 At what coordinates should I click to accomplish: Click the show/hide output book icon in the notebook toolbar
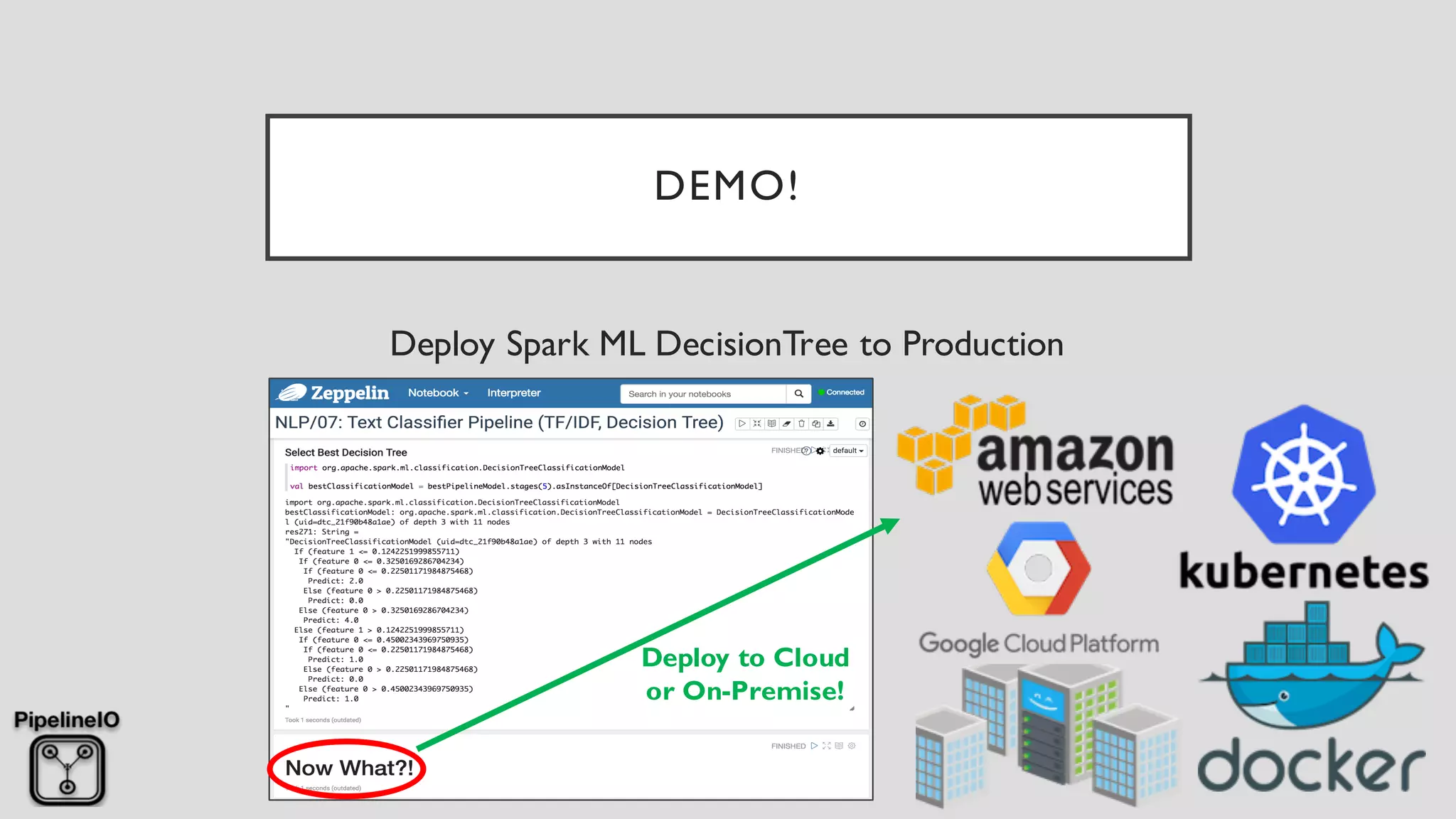[x=772, y=424]
